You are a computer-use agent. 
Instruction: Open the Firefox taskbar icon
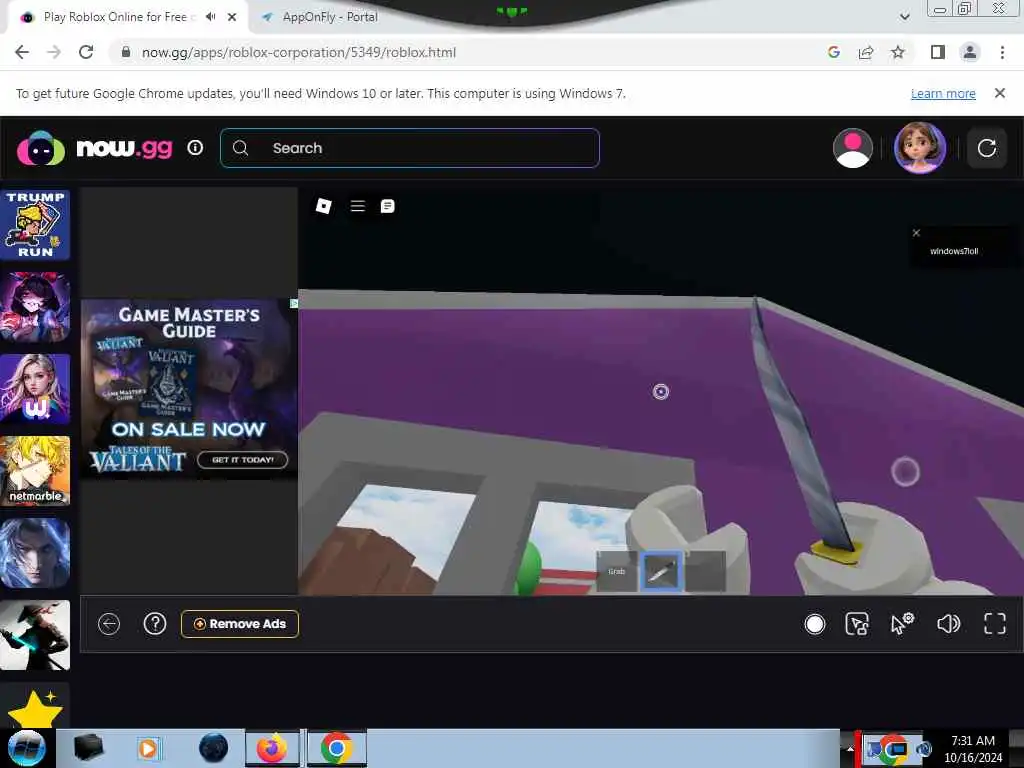click(272, 748)
